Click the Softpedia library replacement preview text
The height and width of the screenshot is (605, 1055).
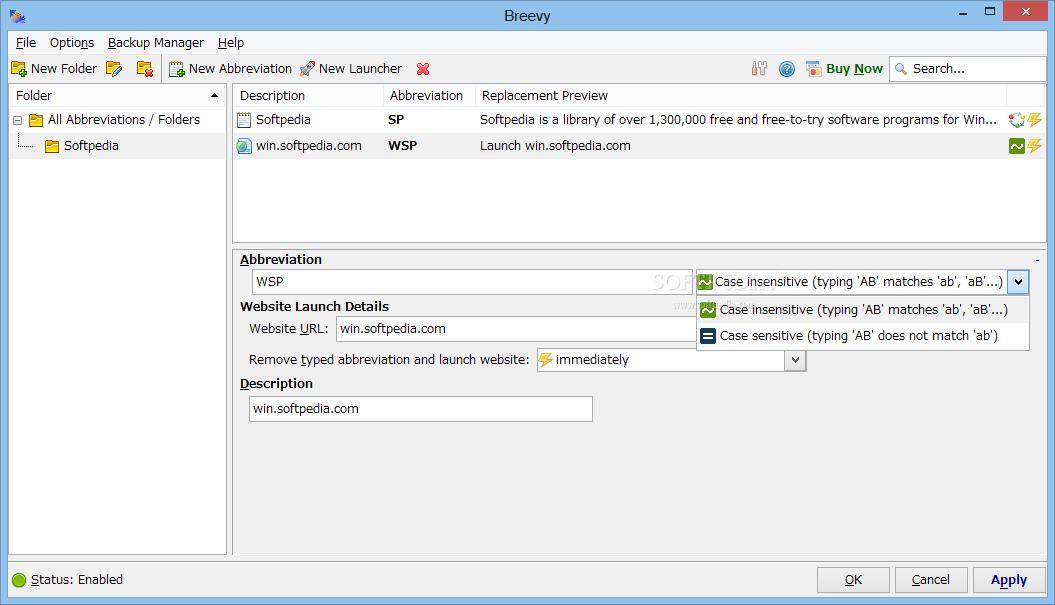738,120
